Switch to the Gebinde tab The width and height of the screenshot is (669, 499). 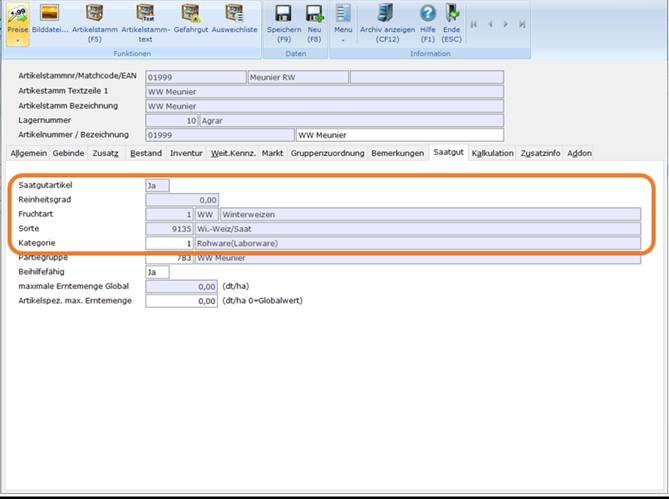click(x=68, y=153)
